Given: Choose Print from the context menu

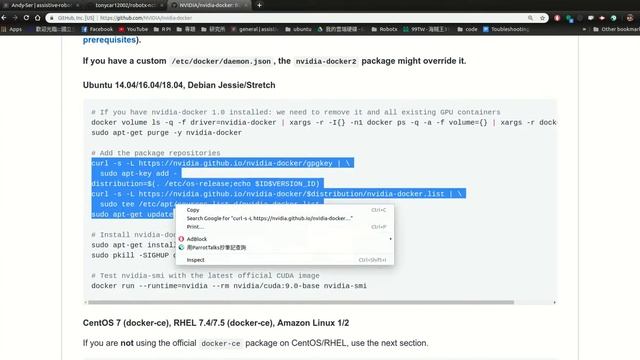Looking at the screenshot, I should click(285, 227).
